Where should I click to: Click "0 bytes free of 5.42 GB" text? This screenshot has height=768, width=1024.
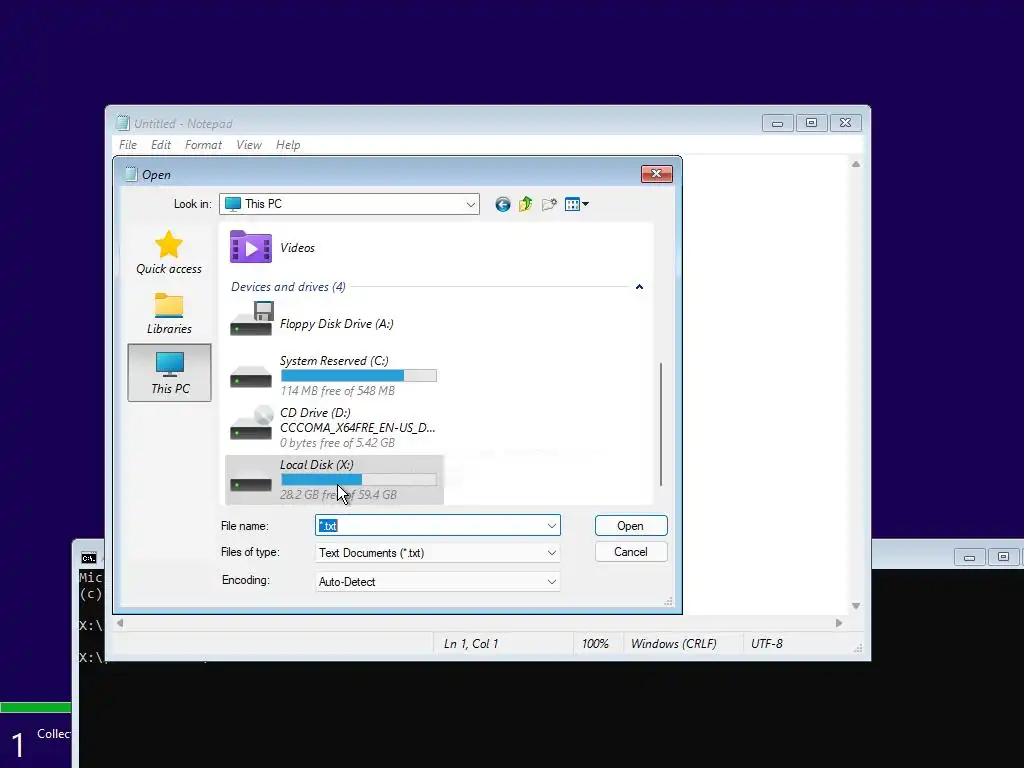tap(337, 443)
